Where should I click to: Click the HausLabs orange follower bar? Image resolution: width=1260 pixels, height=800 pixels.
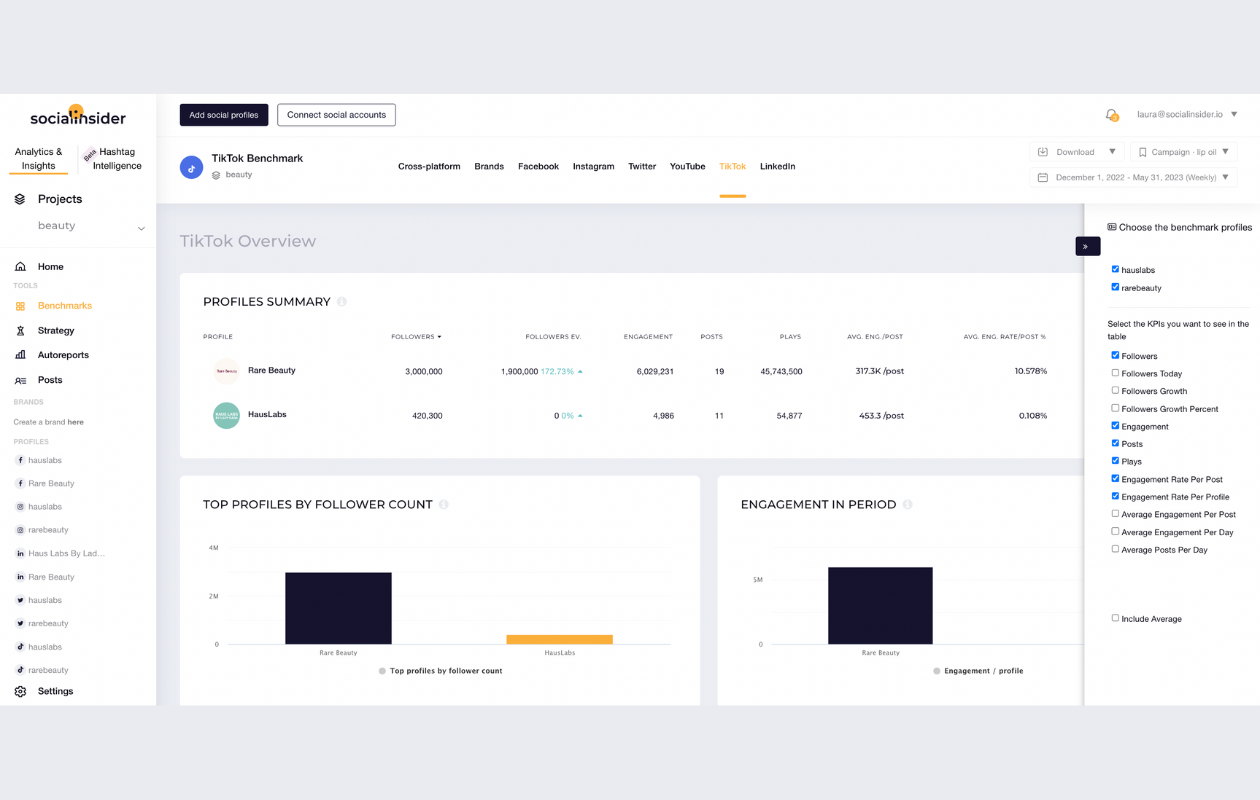560,639
